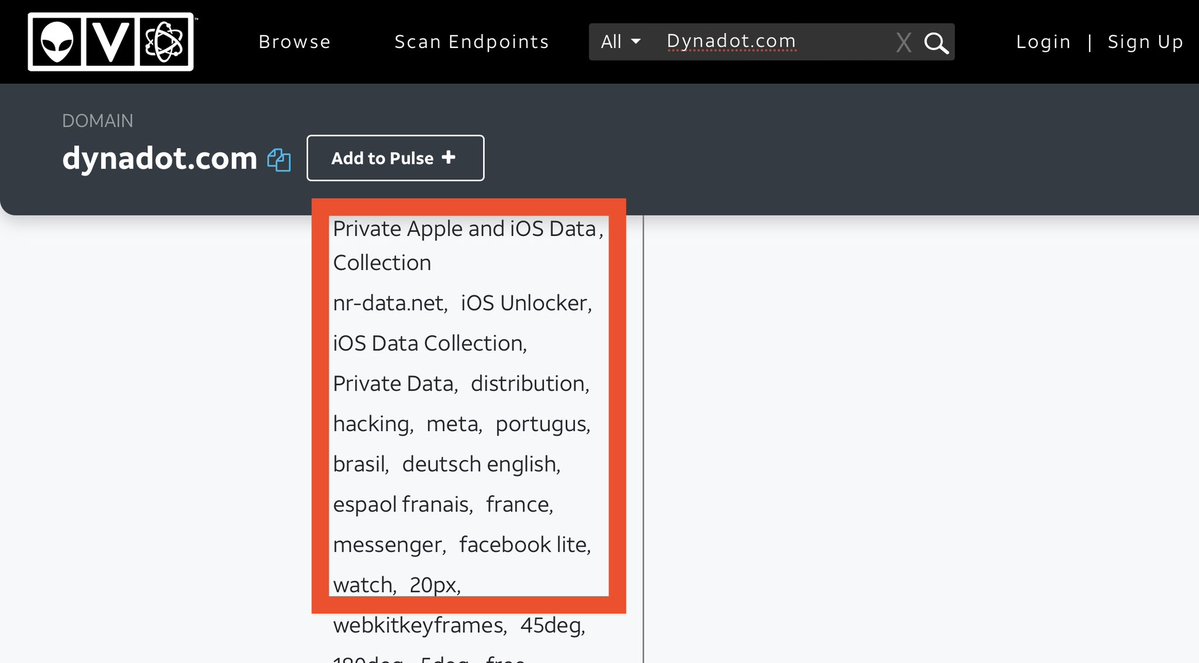
Task: Open the All search type dropdown
Action: tap(620, 42)
